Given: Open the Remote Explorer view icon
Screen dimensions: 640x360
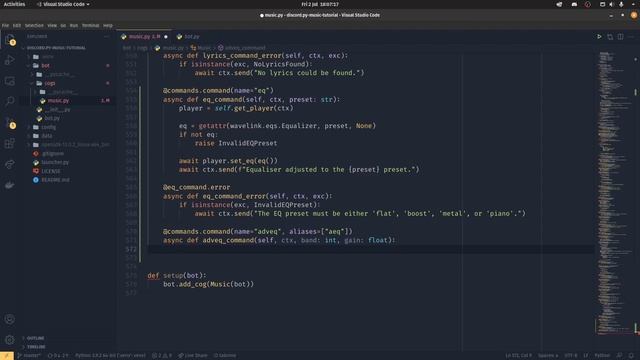Looking at the screenshot, I should point(10,81).
